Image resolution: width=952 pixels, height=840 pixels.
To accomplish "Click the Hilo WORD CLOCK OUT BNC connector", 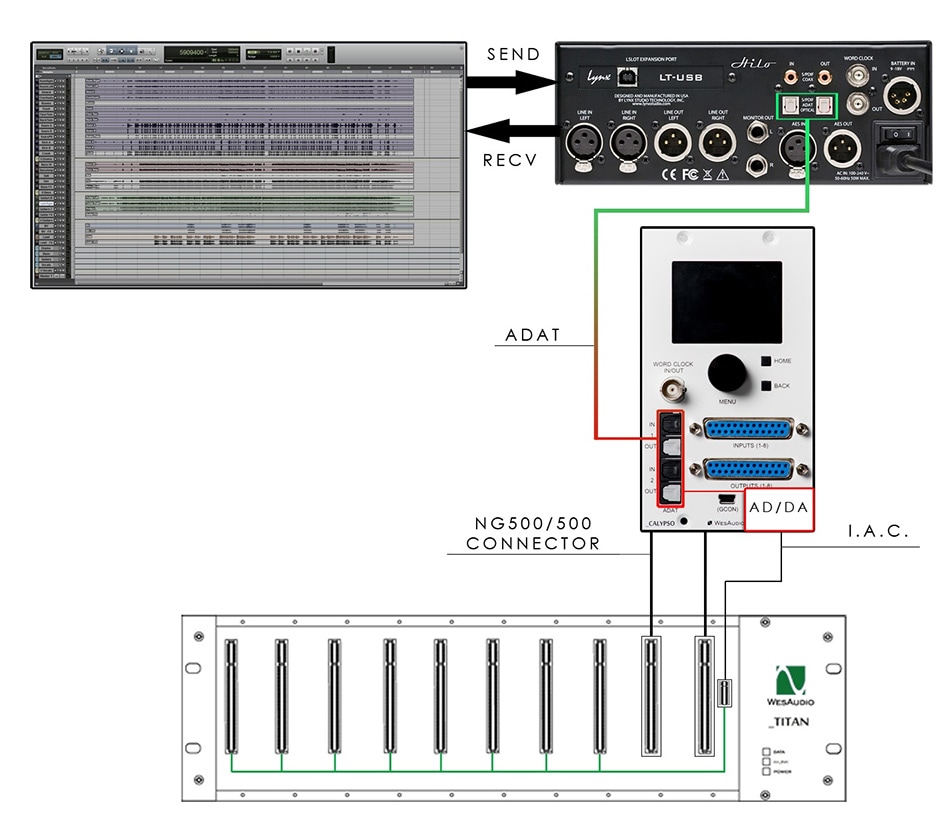I will [857, 104].
